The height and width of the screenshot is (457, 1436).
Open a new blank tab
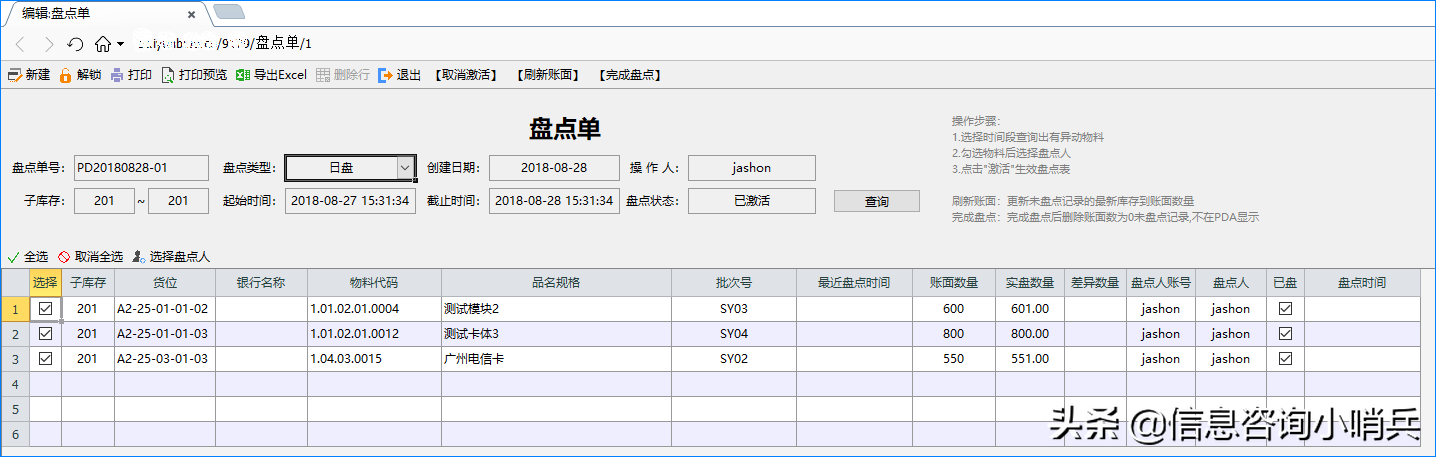229,13
